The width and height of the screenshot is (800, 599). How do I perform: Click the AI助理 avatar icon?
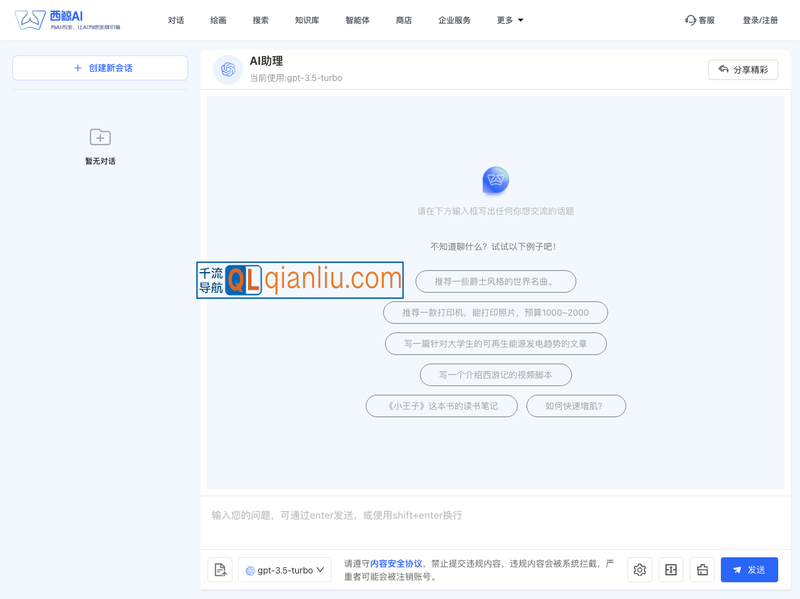pos(228,69)
